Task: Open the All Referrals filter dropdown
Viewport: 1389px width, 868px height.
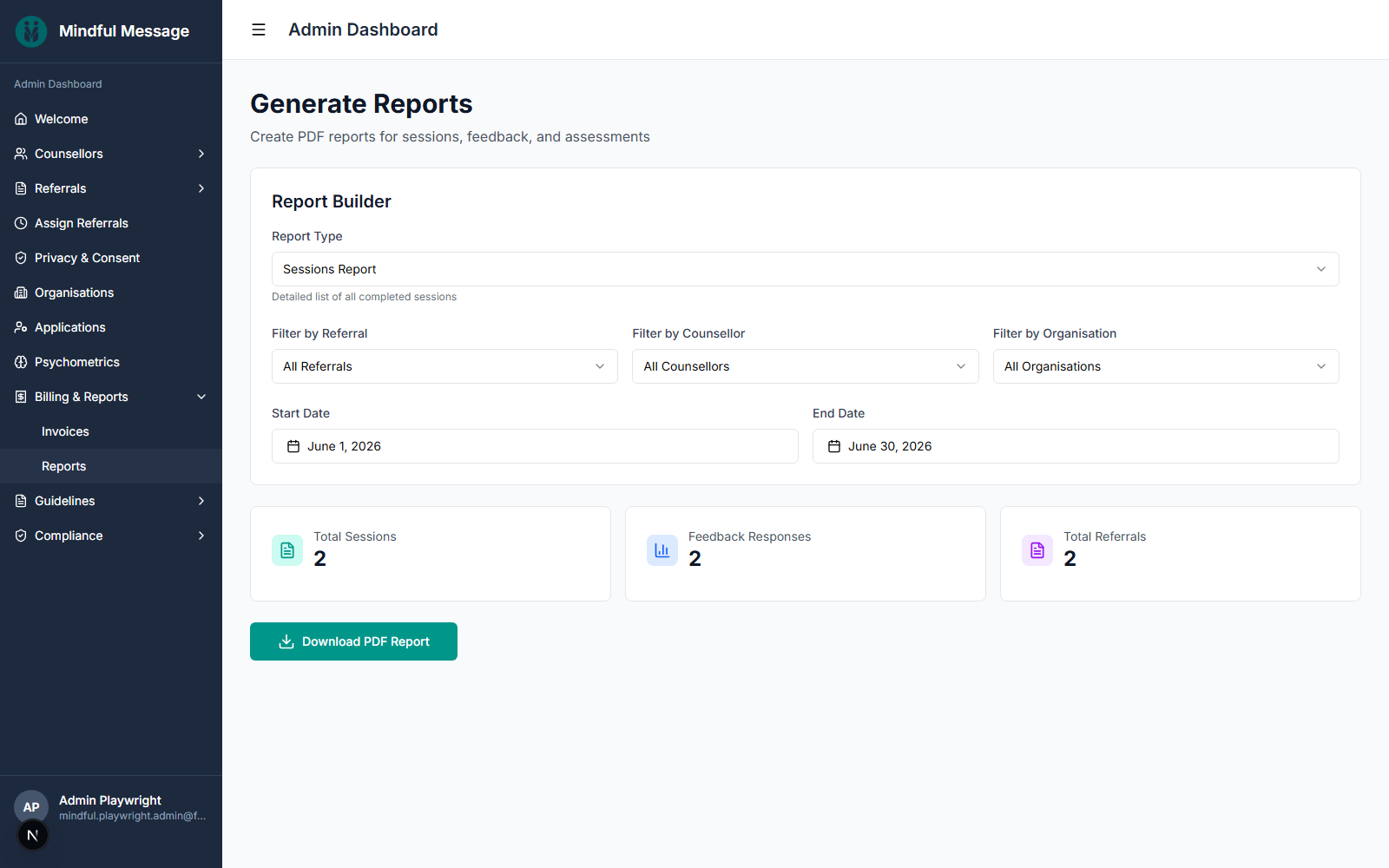Action: [x=444, y=366]
